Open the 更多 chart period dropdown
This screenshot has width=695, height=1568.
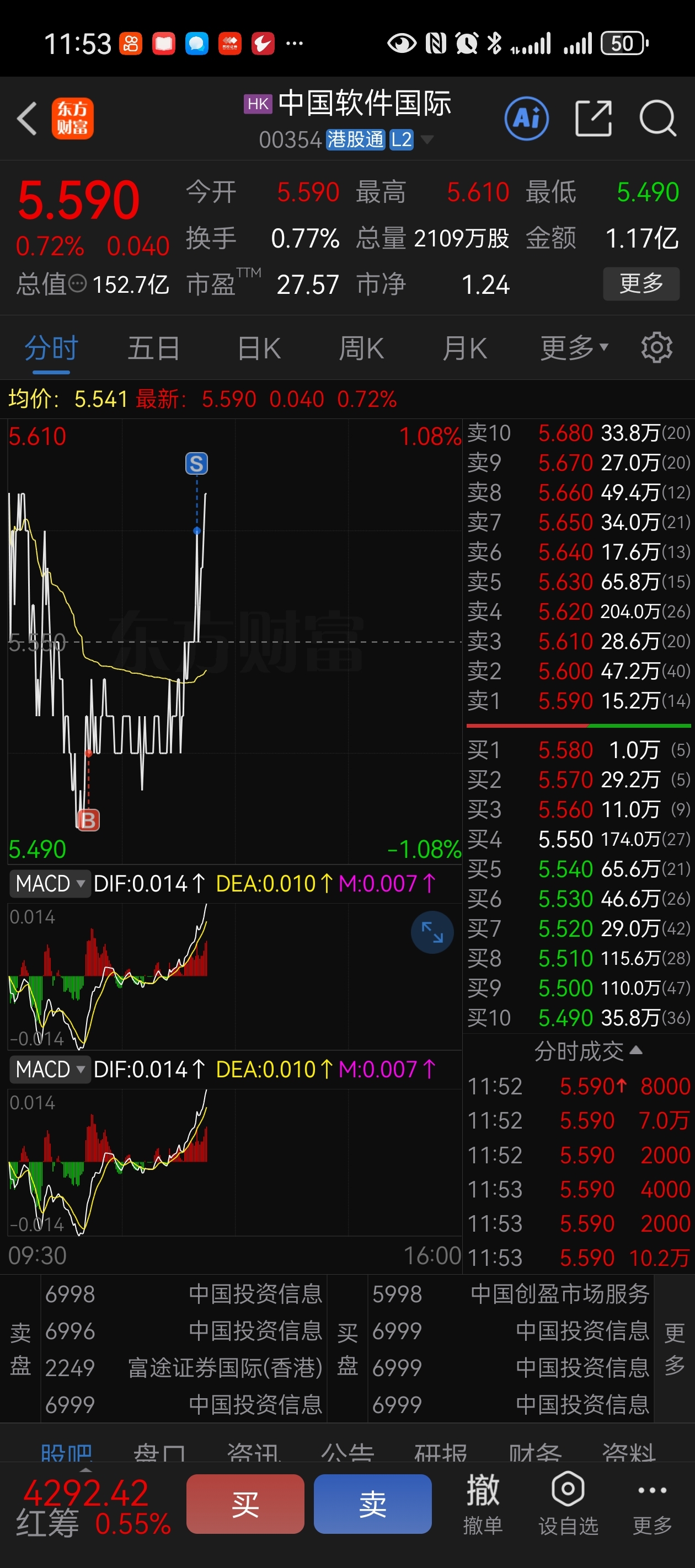[574, 348]
